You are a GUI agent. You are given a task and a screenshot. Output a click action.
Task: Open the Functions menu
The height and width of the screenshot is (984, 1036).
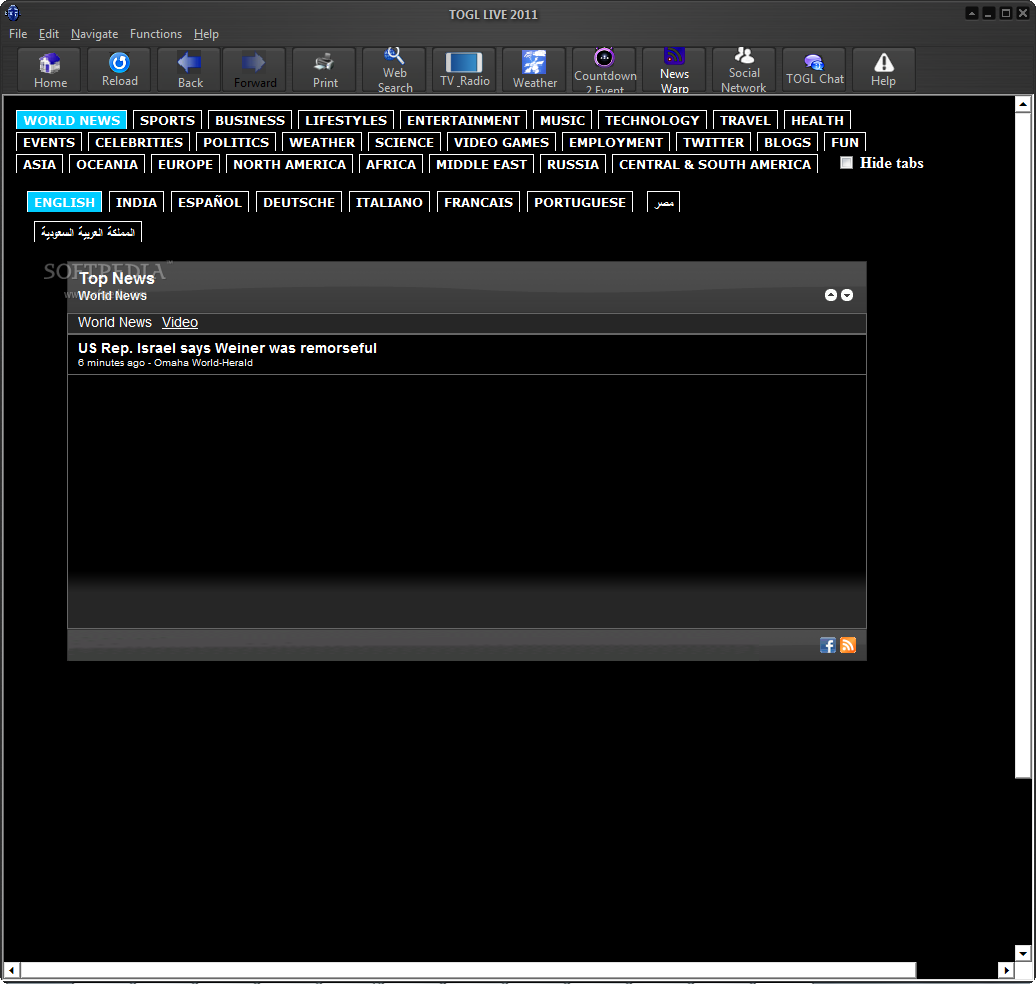coord(156,34)
